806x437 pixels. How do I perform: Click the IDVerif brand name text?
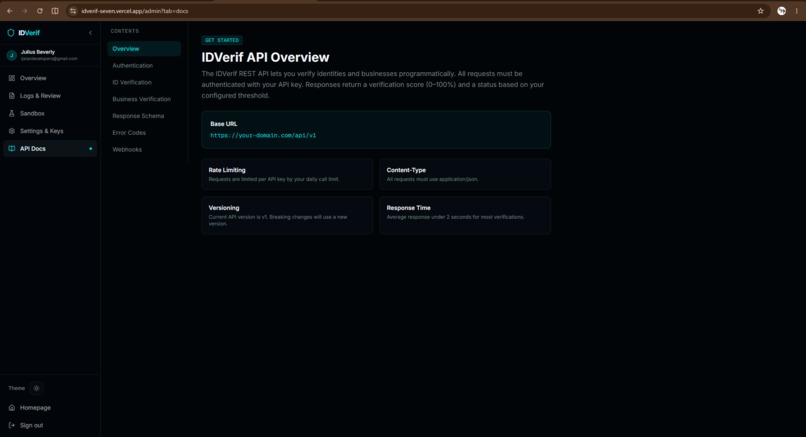(x=29, y=33)
